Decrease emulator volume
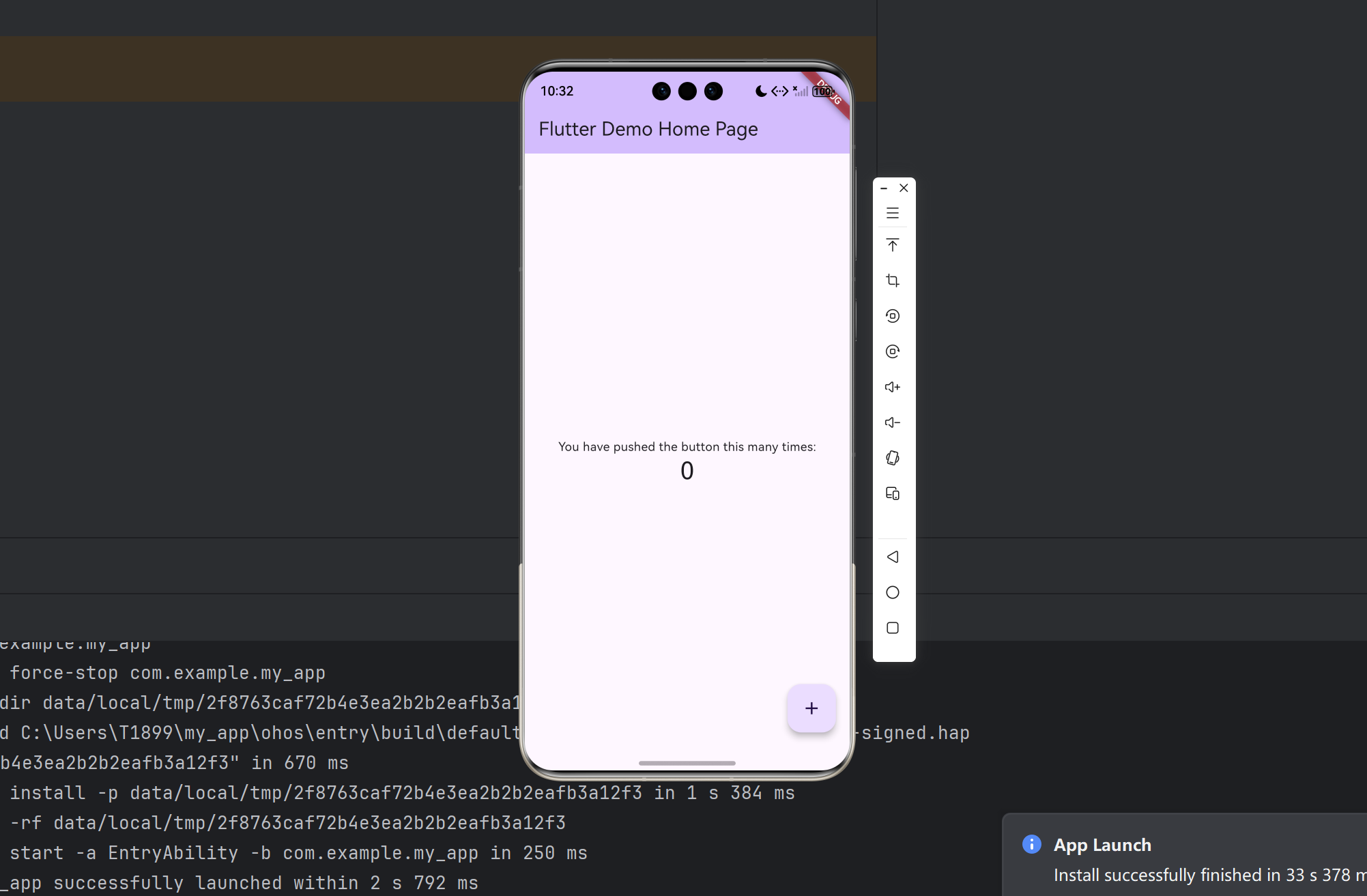Screen dimensions: 1367x896 [x=892, y=422]
